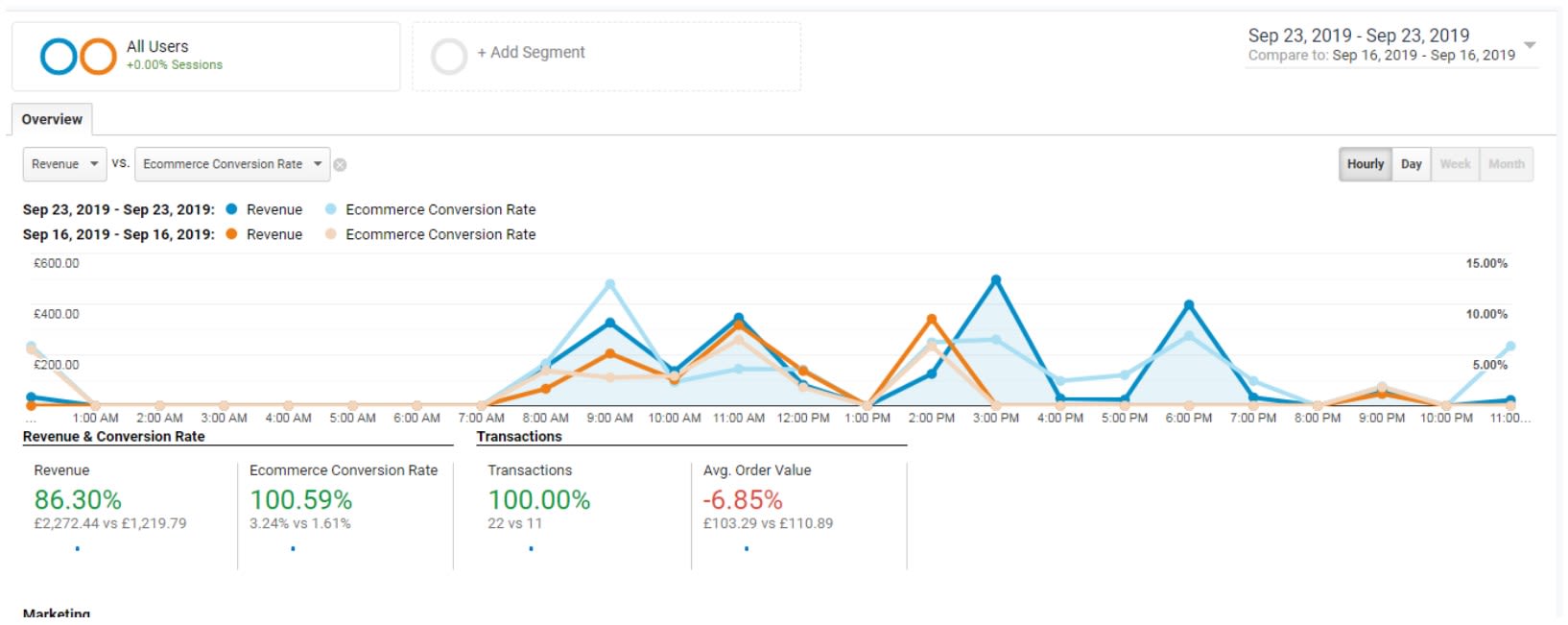The width and height of the screenshot is (1568, 625).
Task: Expand the date range picker arrow
Action: click(1530, 45)
